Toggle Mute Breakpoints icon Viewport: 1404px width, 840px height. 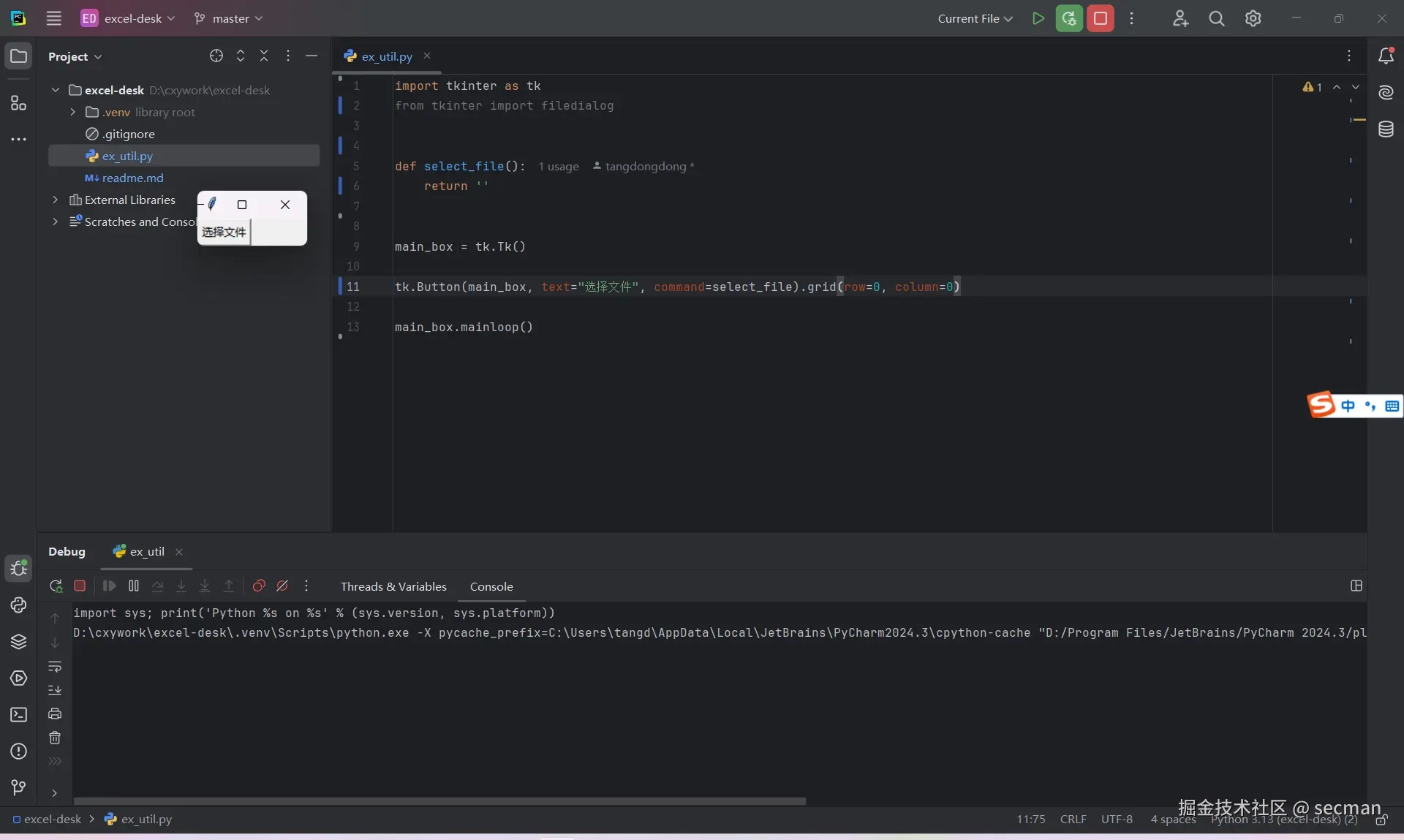(x=282, y=586)
